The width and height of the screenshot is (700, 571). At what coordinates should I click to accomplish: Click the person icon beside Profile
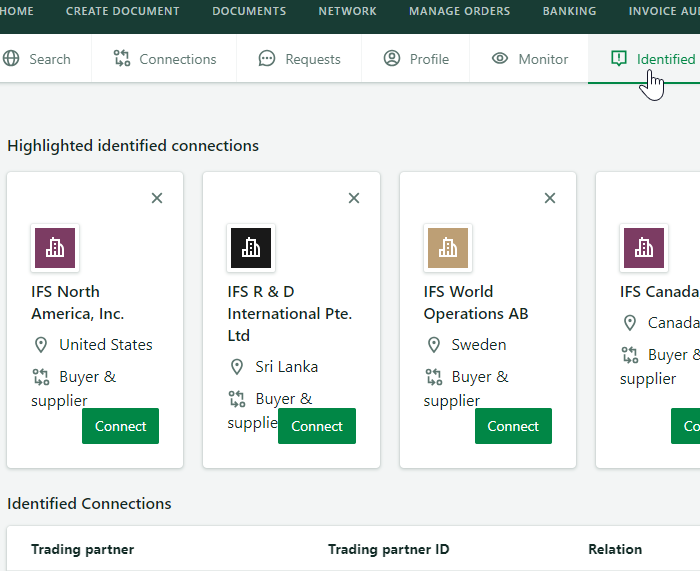pyautogui.click(x=392, y=58)
